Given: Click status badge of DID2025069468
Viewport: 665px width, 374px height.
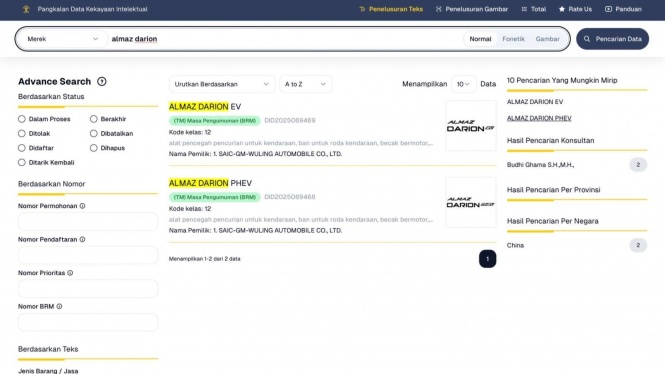Looking at the screenshot, I should click(x=215, y=197).
